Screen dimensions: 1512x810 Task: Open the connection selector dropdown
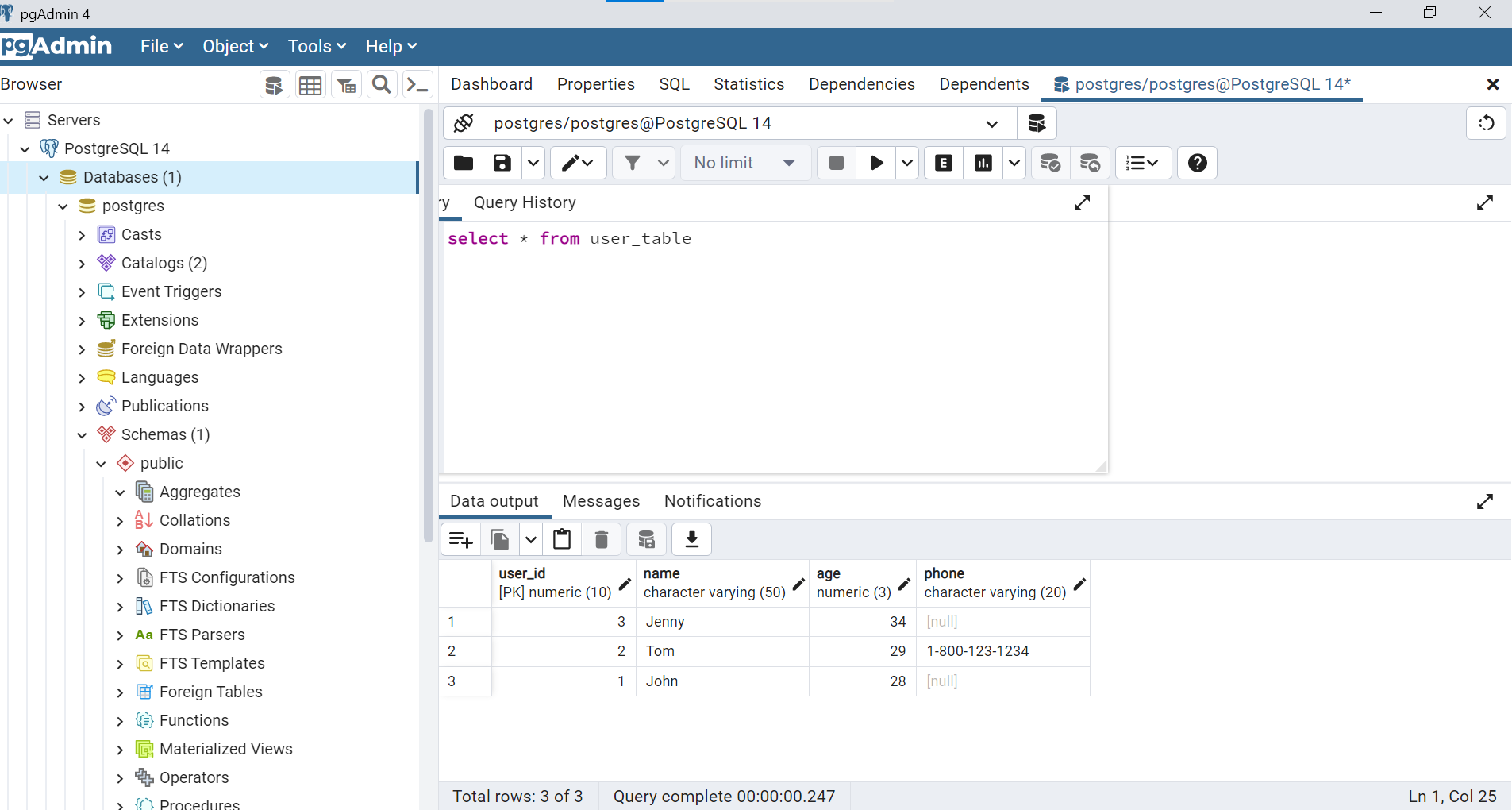991,123
